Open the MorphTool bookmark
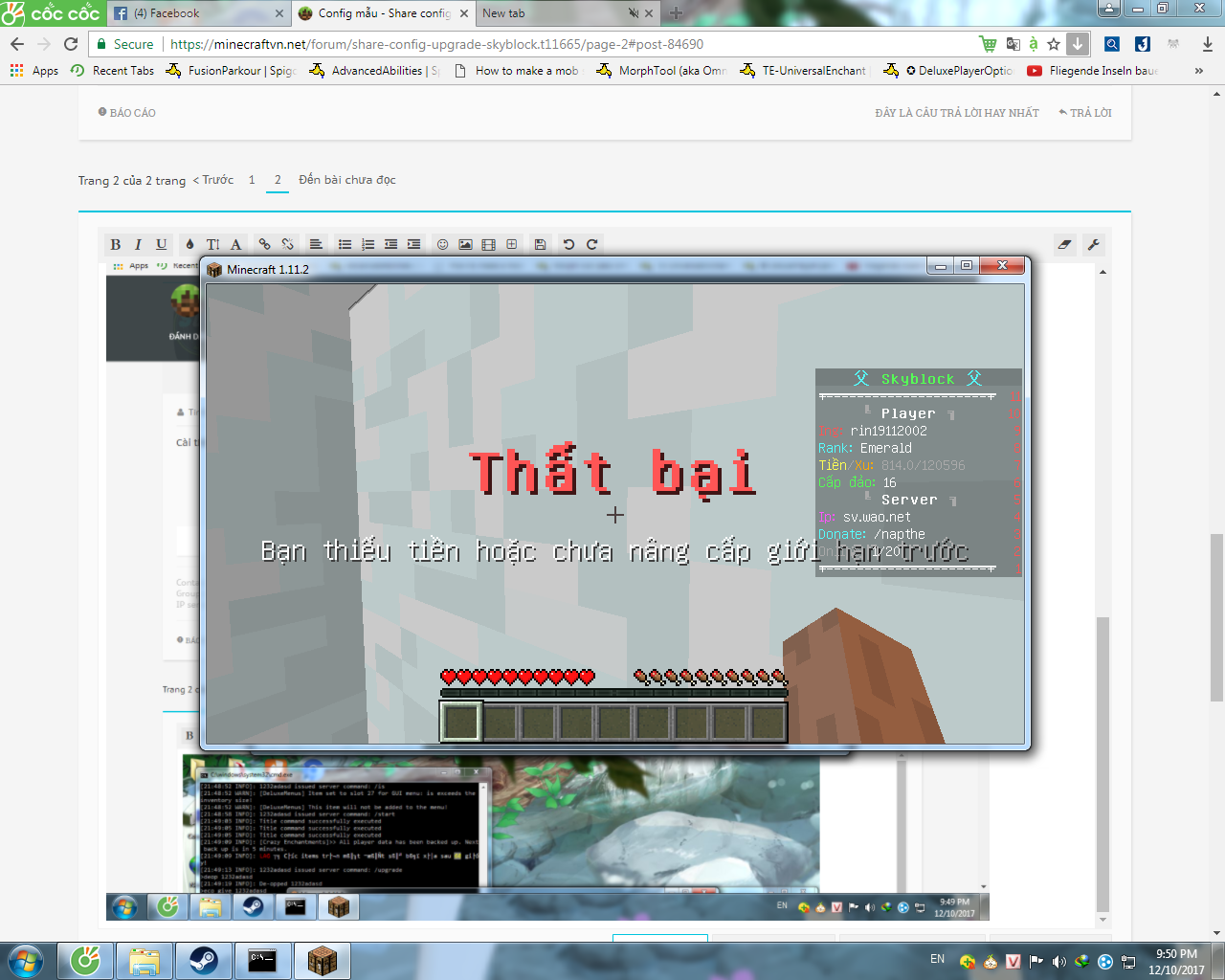Image resolution: width=1225 pixels, height=980 pixels. (x=661, y=71)
